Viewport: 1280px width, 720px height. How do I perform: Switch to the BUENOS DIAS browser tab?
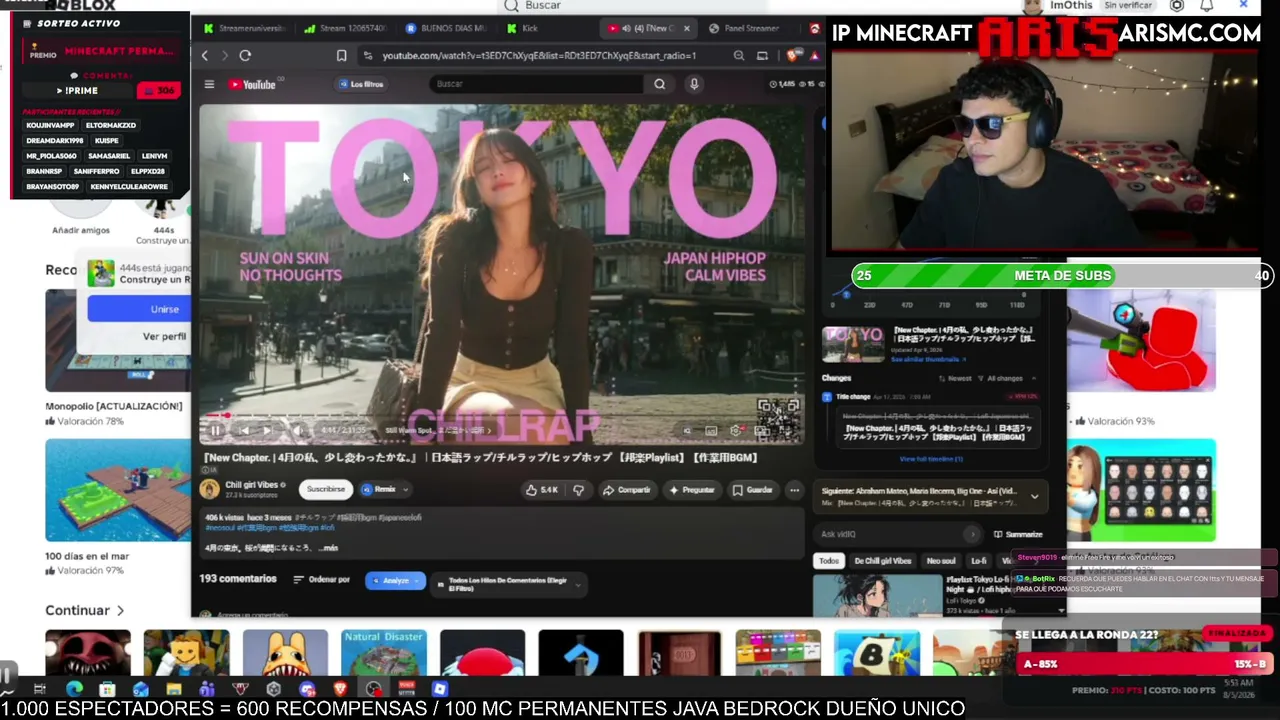tap(447, 28)
